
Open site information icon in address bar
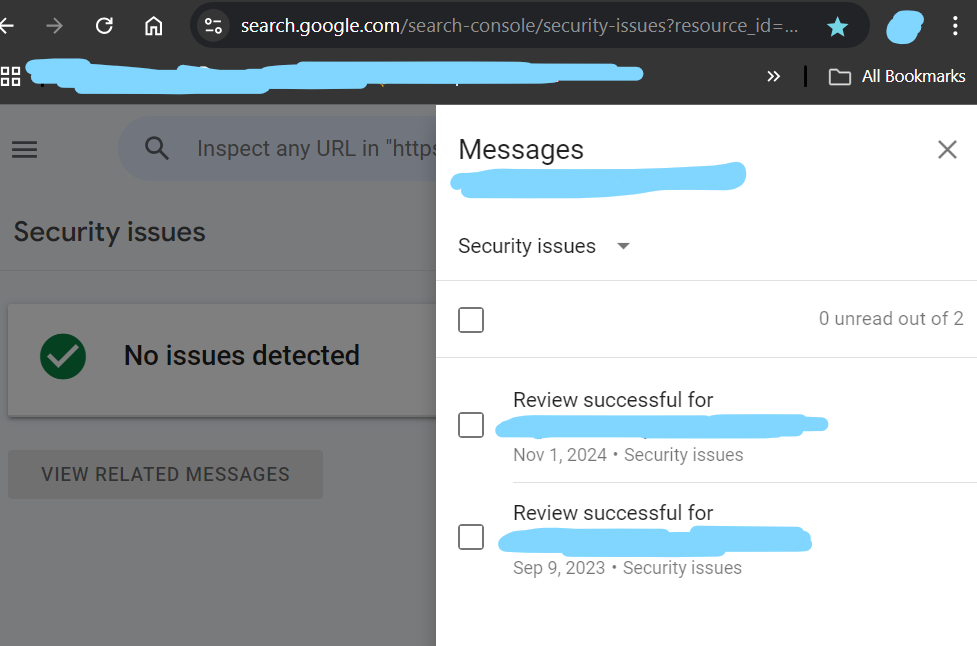click(213, 26)
